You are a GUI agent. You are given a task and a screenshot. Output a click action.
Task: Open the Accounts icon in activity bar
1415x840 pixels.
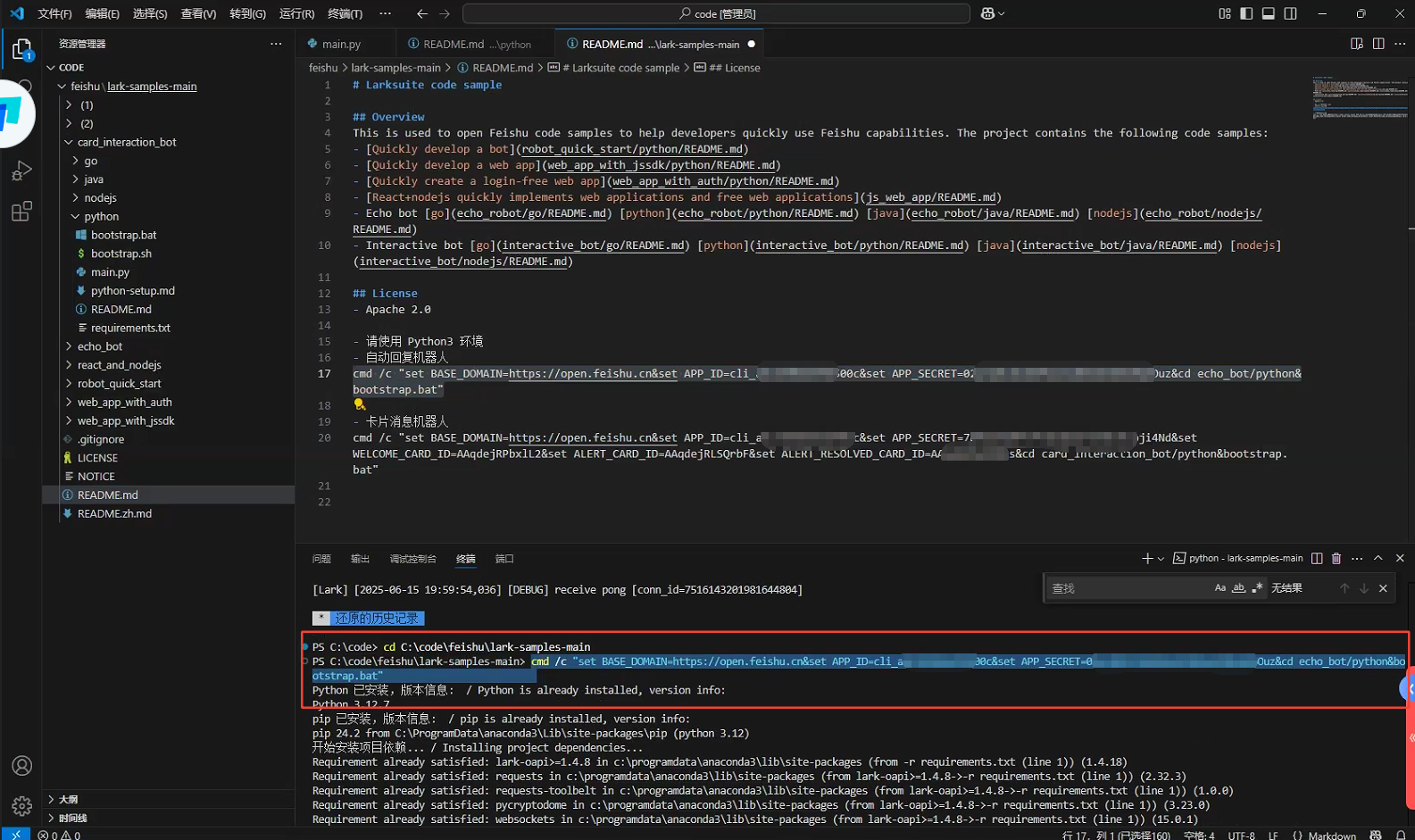(21, 766)
